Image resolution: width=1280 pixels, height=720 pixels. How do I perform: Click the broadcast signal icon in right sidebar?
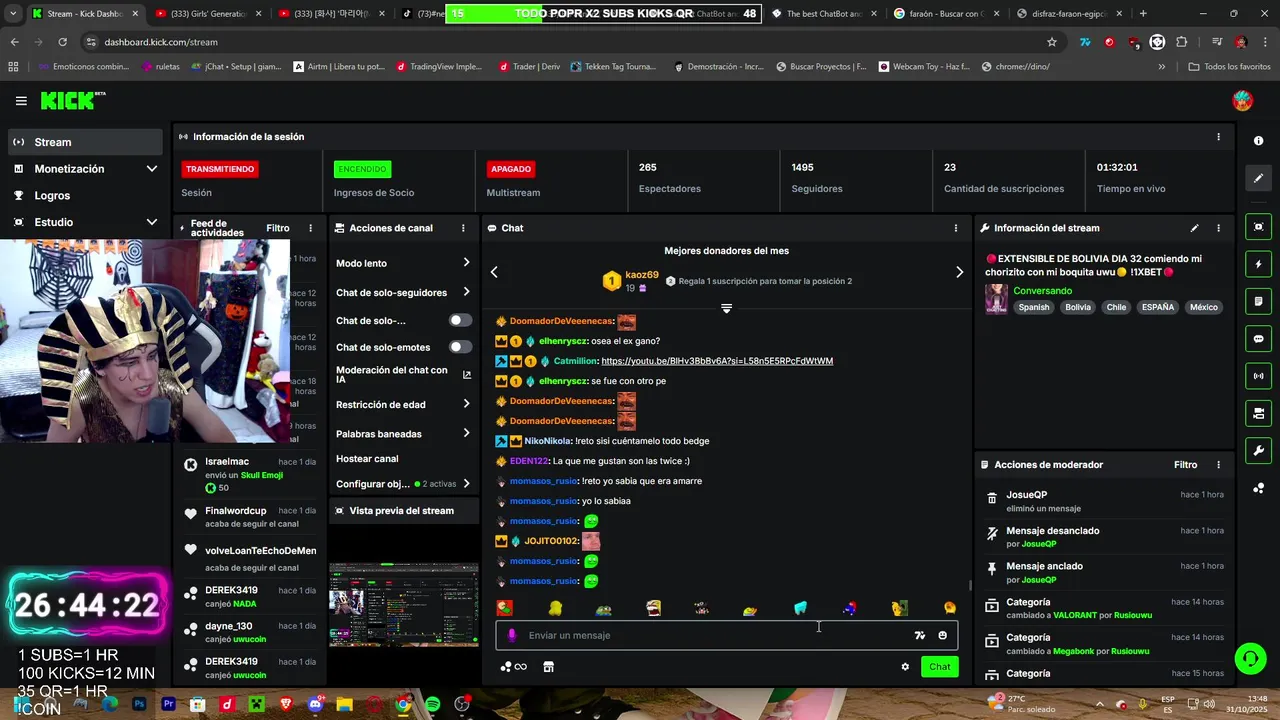[1258, 376]
